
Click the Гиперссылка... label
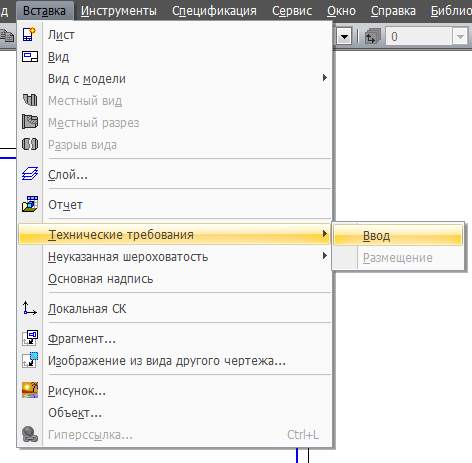pos(90,435)
